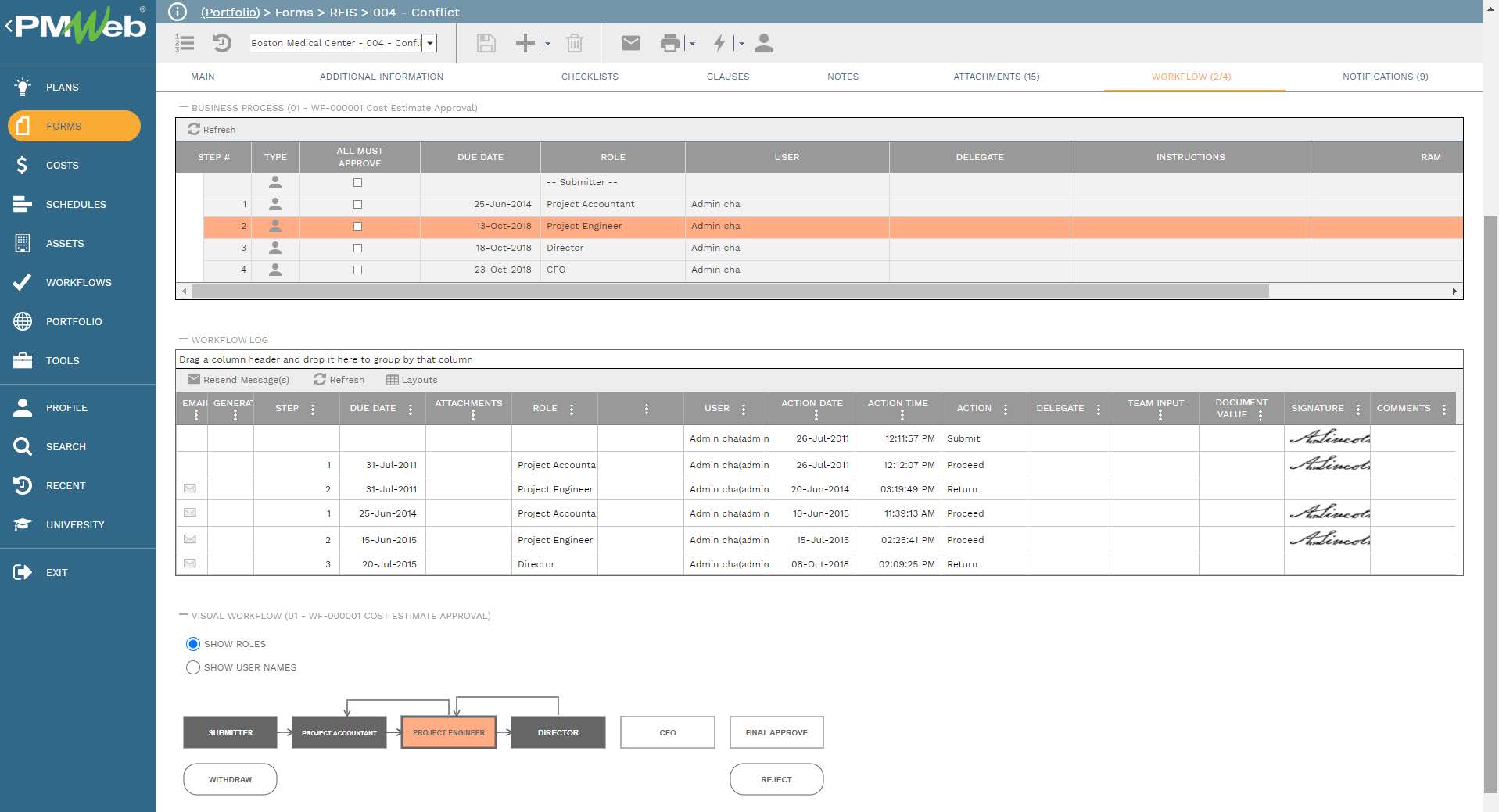Select Show User Names radio button
Image resolution: width=1499 pixels, height=812 pixels.
point(193,667)
